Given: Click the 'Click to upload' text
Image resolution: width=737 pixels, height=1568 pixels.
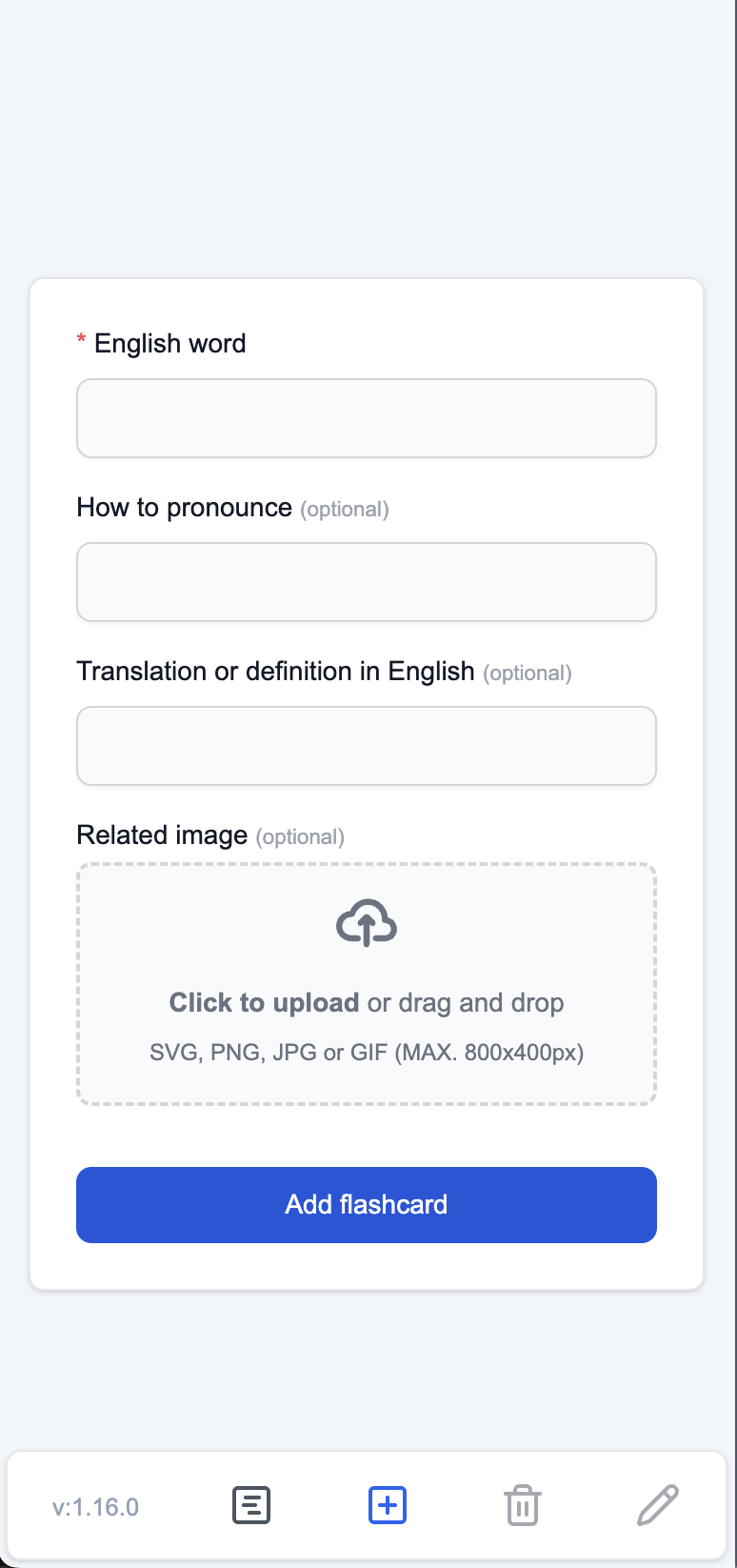Looking at the screenshot, I should coord(264,1002).
